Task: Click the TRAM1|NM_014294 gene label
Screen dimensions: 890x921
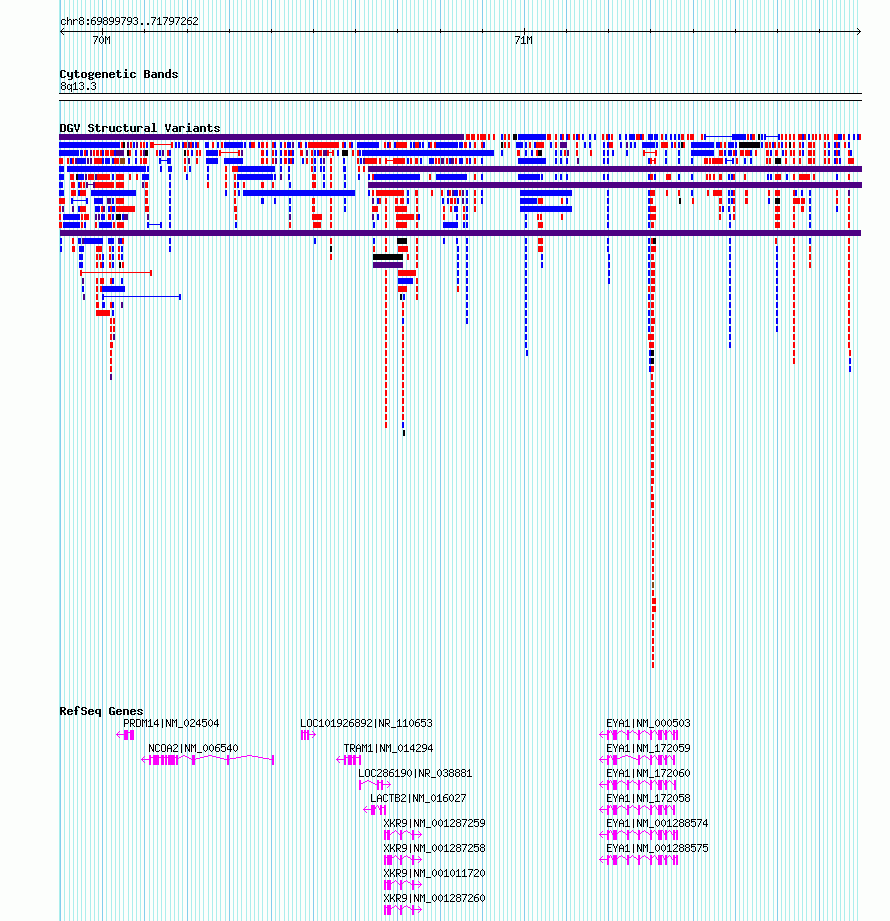Action: pos(388,748)
